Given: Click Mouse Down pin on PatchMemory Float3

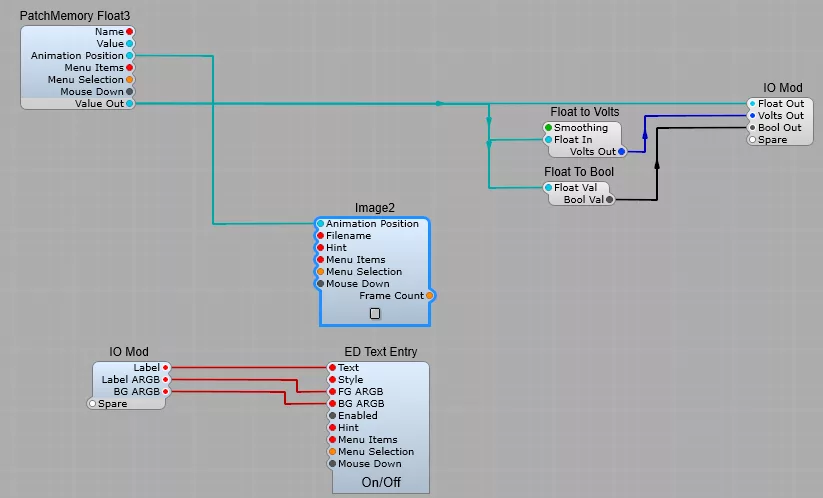Looking at the screenshot, I should point(130,92).
